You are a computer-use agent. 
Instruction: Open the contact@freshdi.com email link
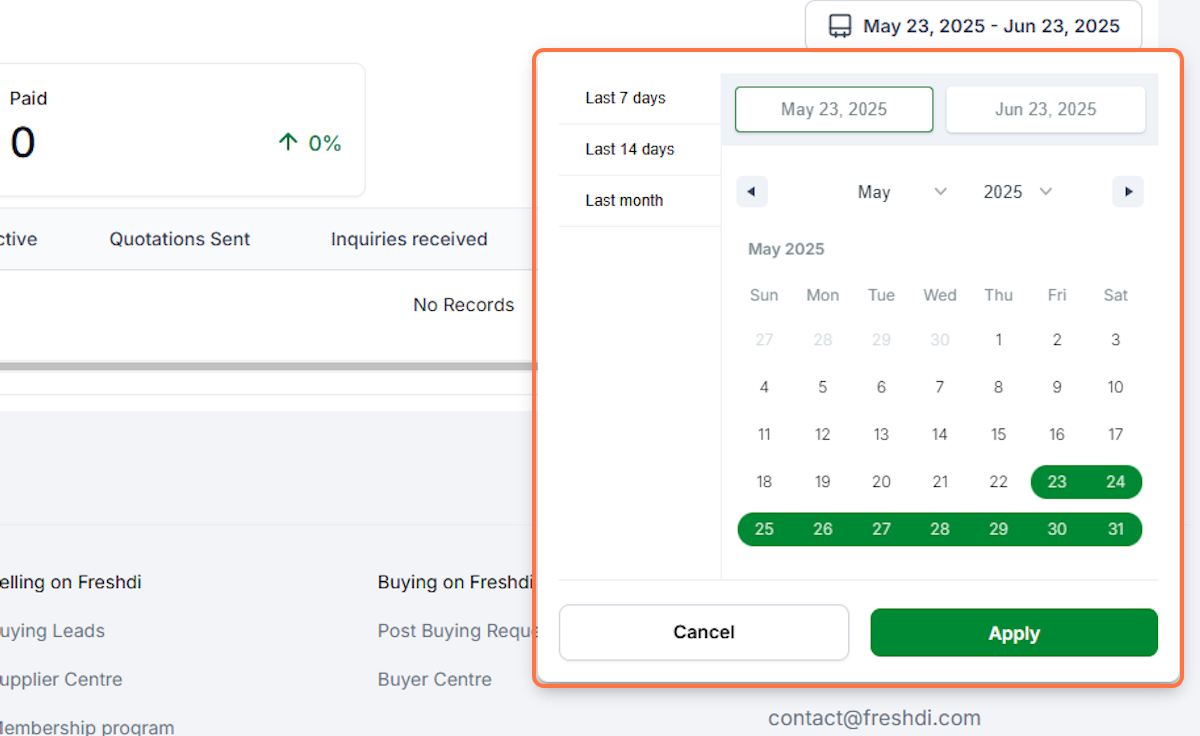tap(874, 718)
